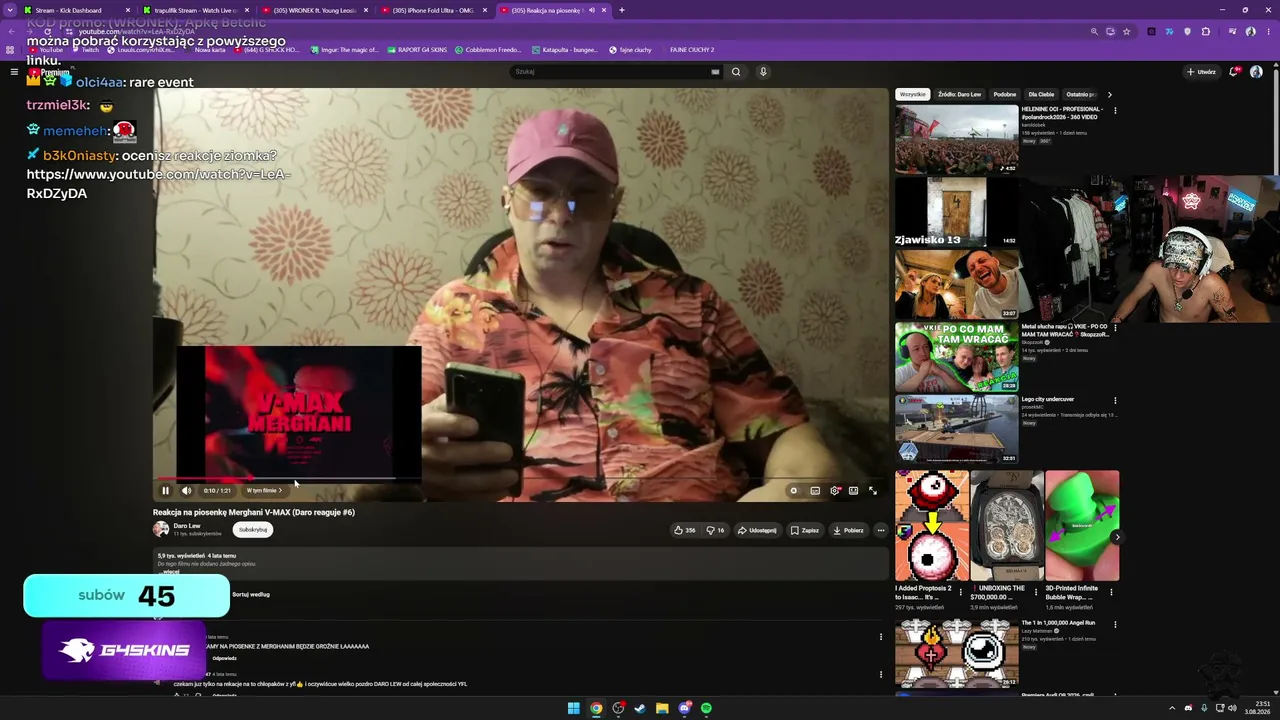Image resolution: width=1280 pixels, height=720 pixels.
Task: Open Chrome three-dot menu
Action: (x=1269, y=31)
